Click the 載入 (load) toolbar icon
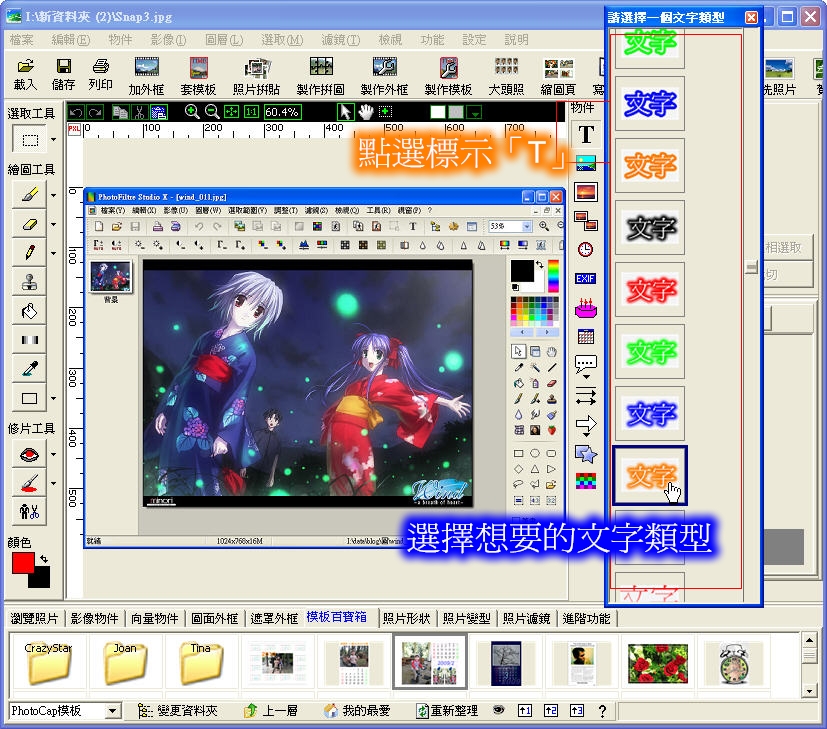 click(x=25, y=74)
